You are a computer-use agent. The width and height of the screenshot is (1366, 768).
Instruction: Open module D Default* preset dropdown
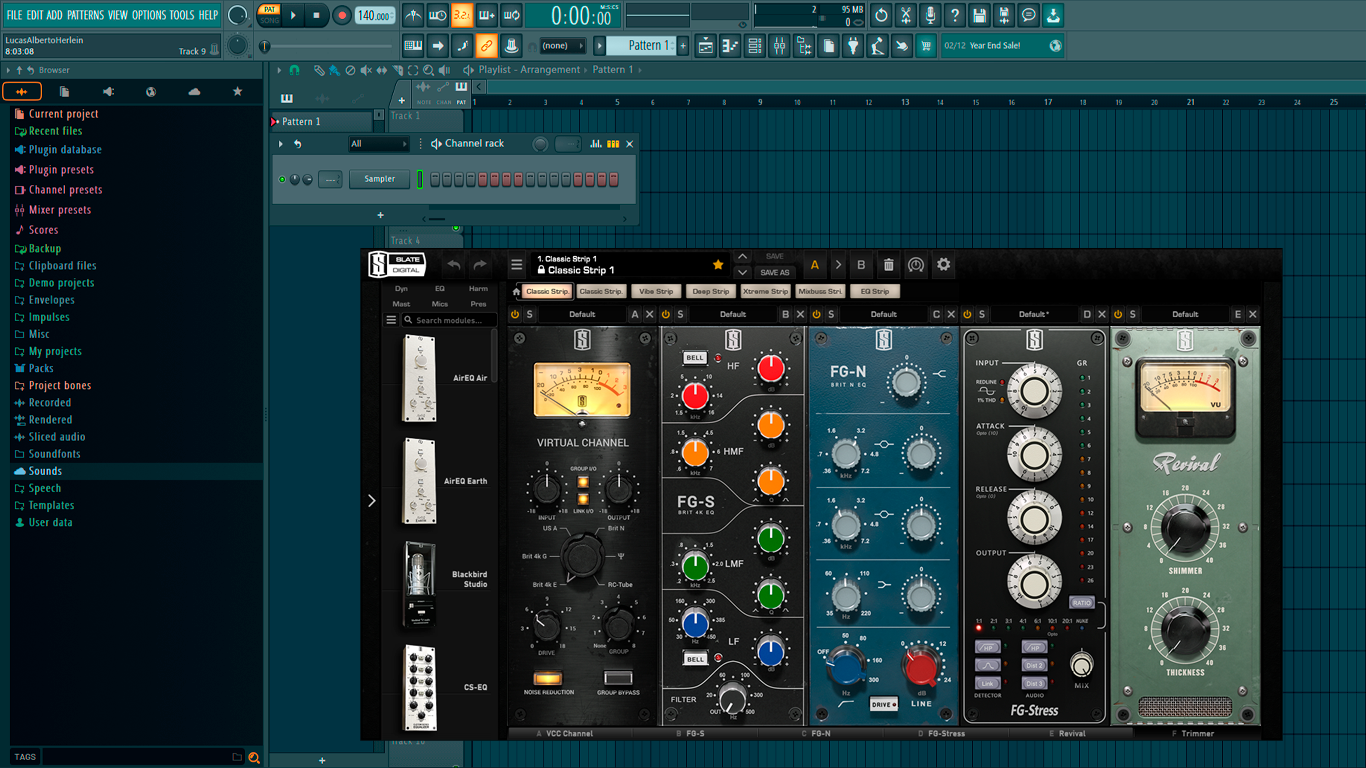pos(1034,314)
